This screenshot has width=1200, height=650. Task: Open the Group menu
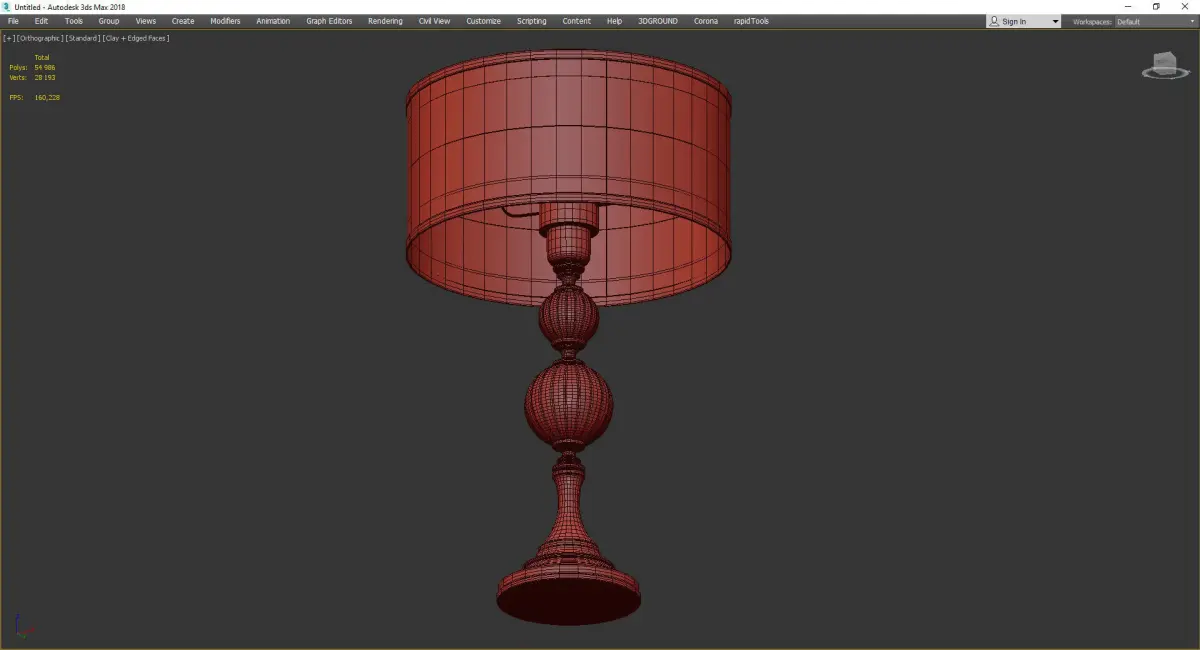click(109, 21)
